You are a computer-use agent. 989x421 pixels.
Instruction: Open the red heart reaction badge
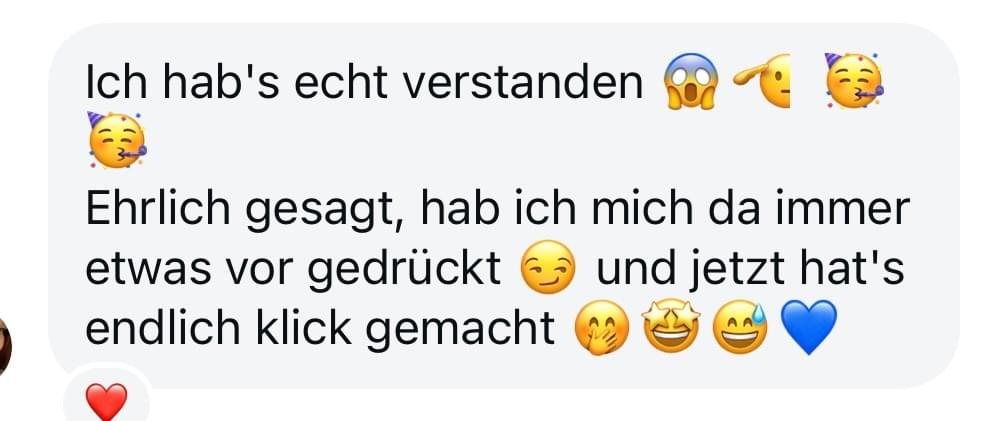pos(106,401)
